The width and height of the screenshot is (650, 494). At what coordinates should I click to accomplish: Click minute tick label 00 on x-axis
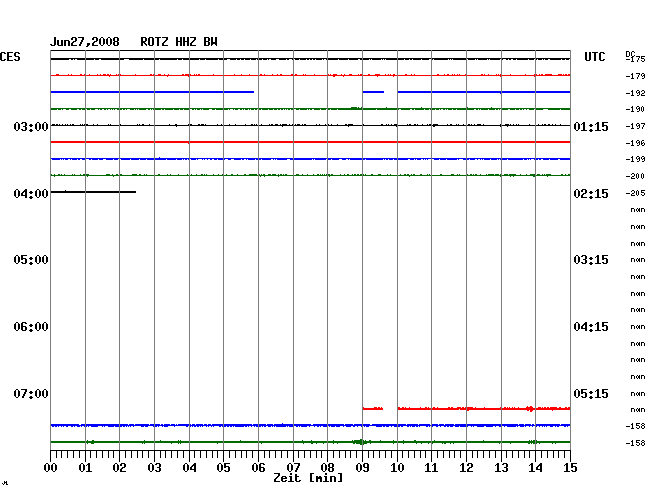tap(51, 468)
